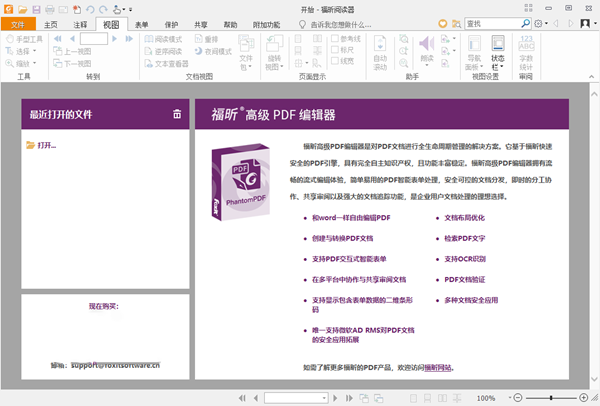600x406 pixels.
Task: Click the zoom slider handle in status bar
Action: tap(550, 398)
